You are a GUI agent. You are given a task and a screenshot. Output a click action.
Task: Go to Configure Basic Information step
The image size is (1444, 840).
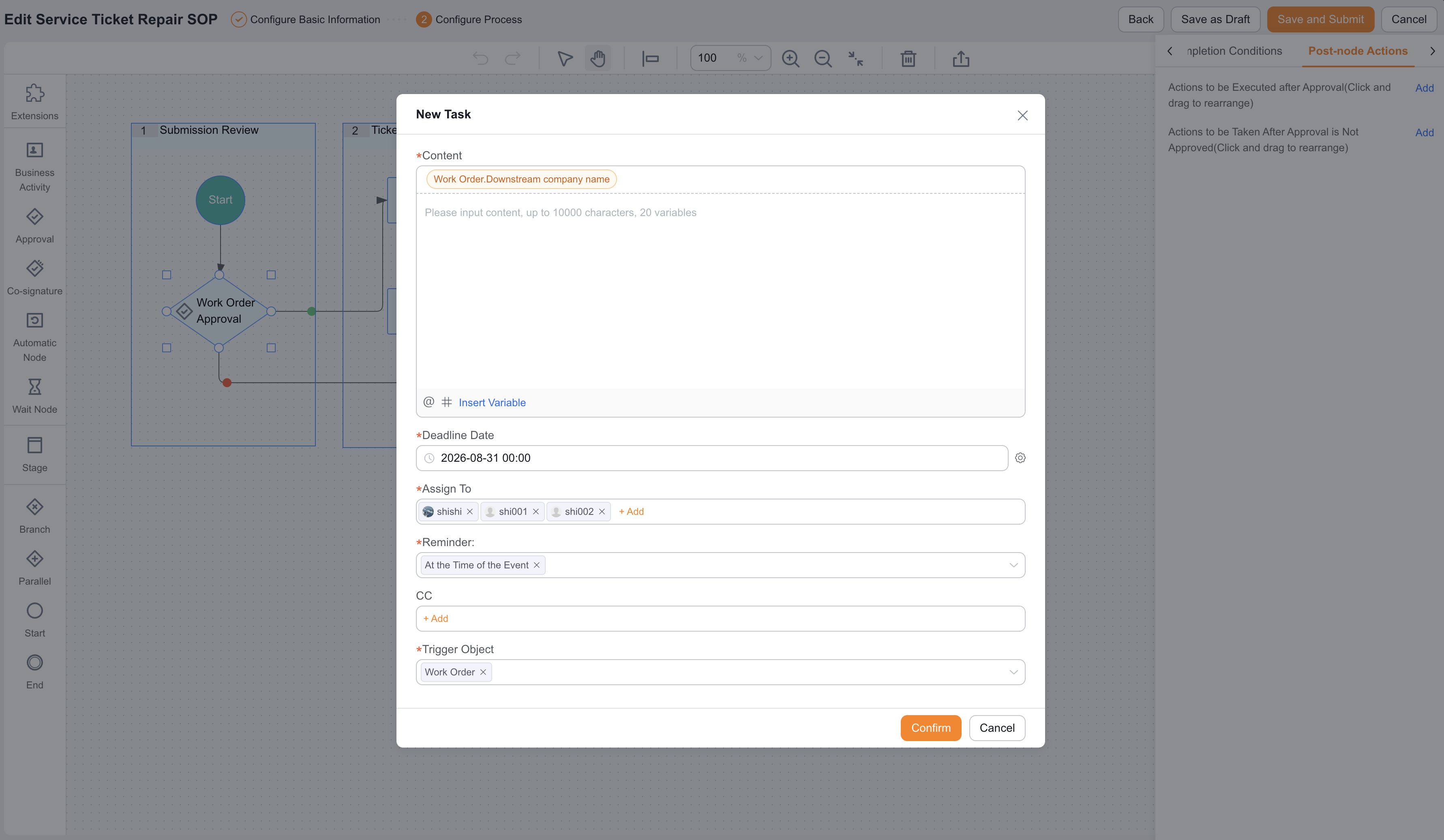(305, 19)
